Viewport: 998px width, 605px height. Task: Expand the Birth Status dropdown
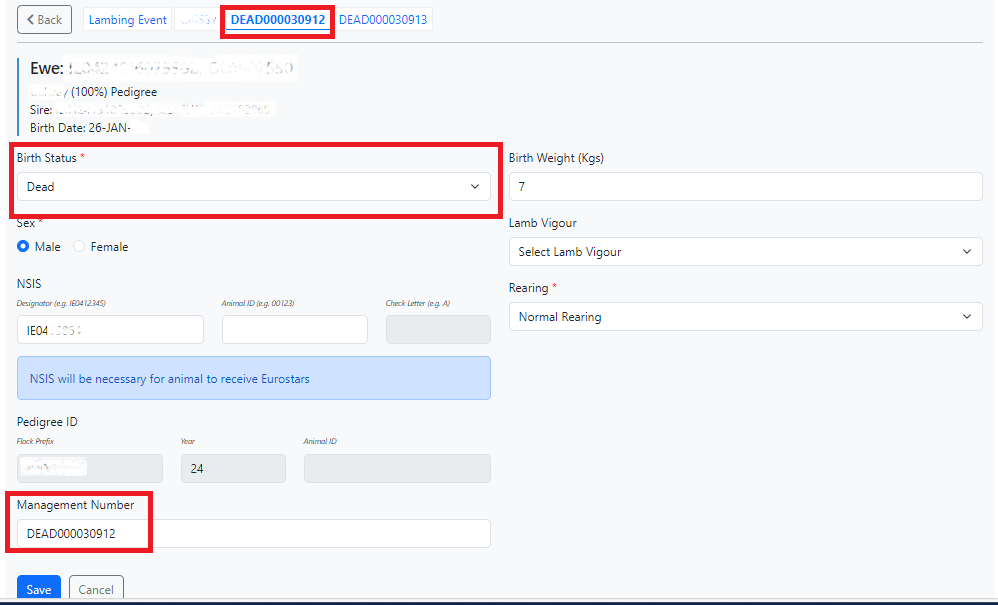point(253,187)
